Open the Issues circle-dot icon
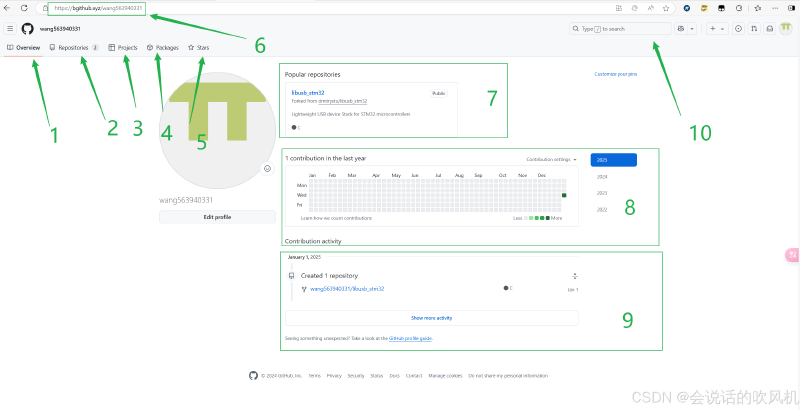 tap(738, 29)
